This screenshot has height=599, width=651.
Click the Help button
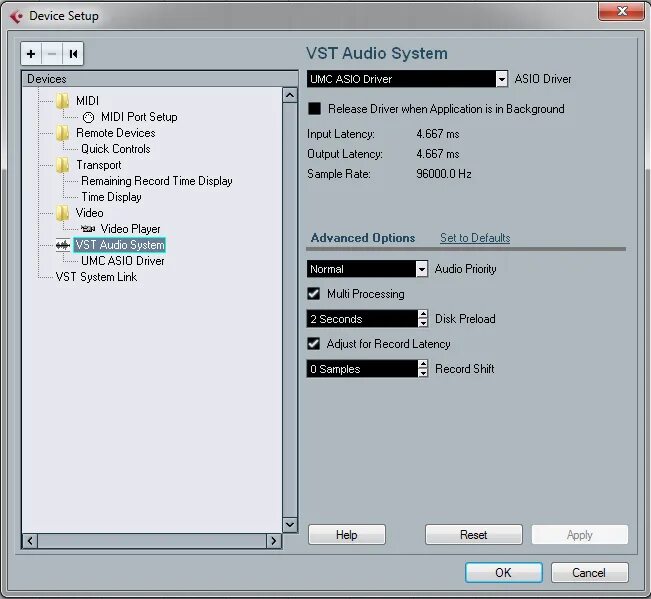pos(347,535)
